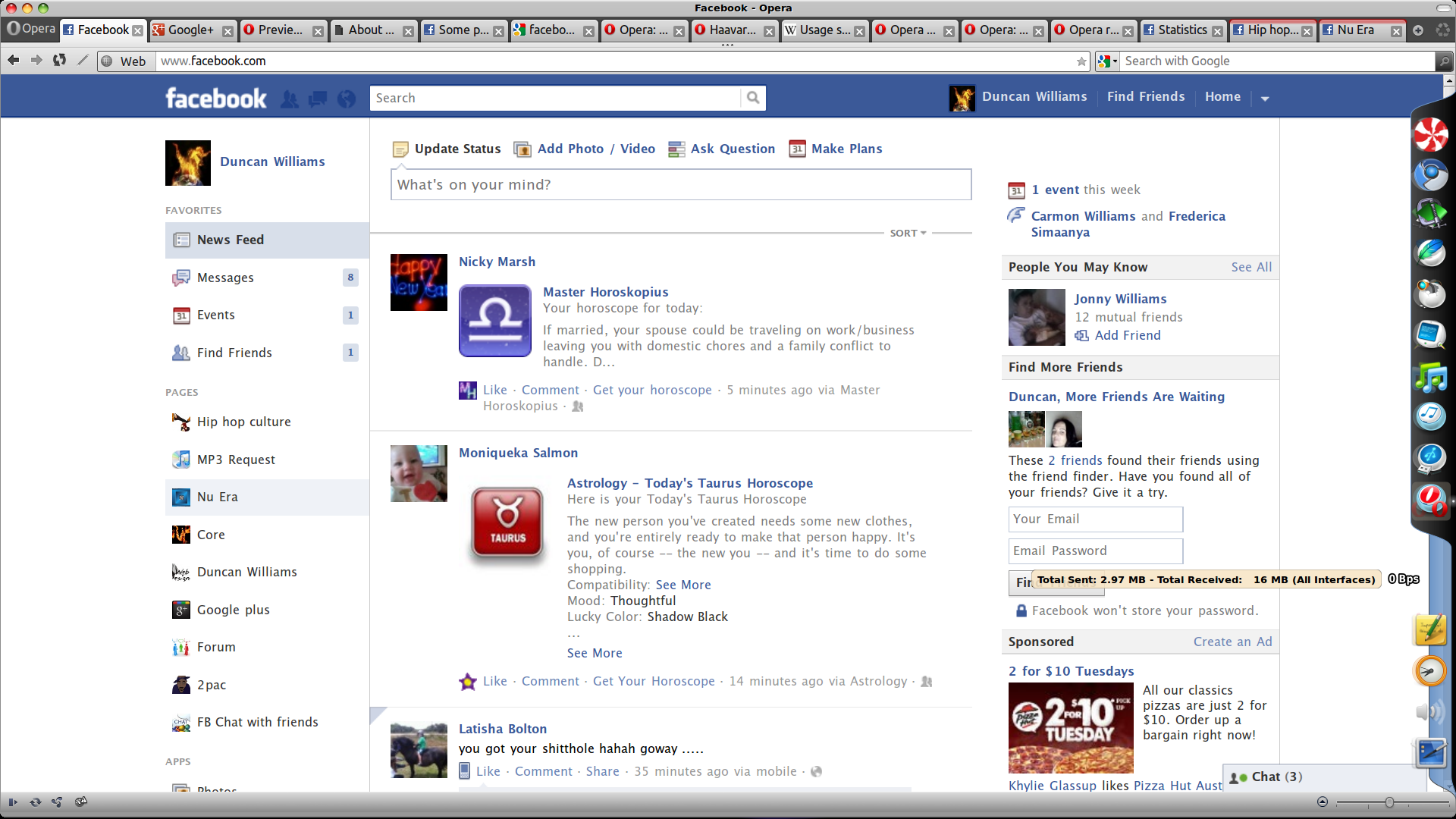Viewport: 1456px width, 819px height.
Task: Open the Opera menu button
Action: point(30,29)
